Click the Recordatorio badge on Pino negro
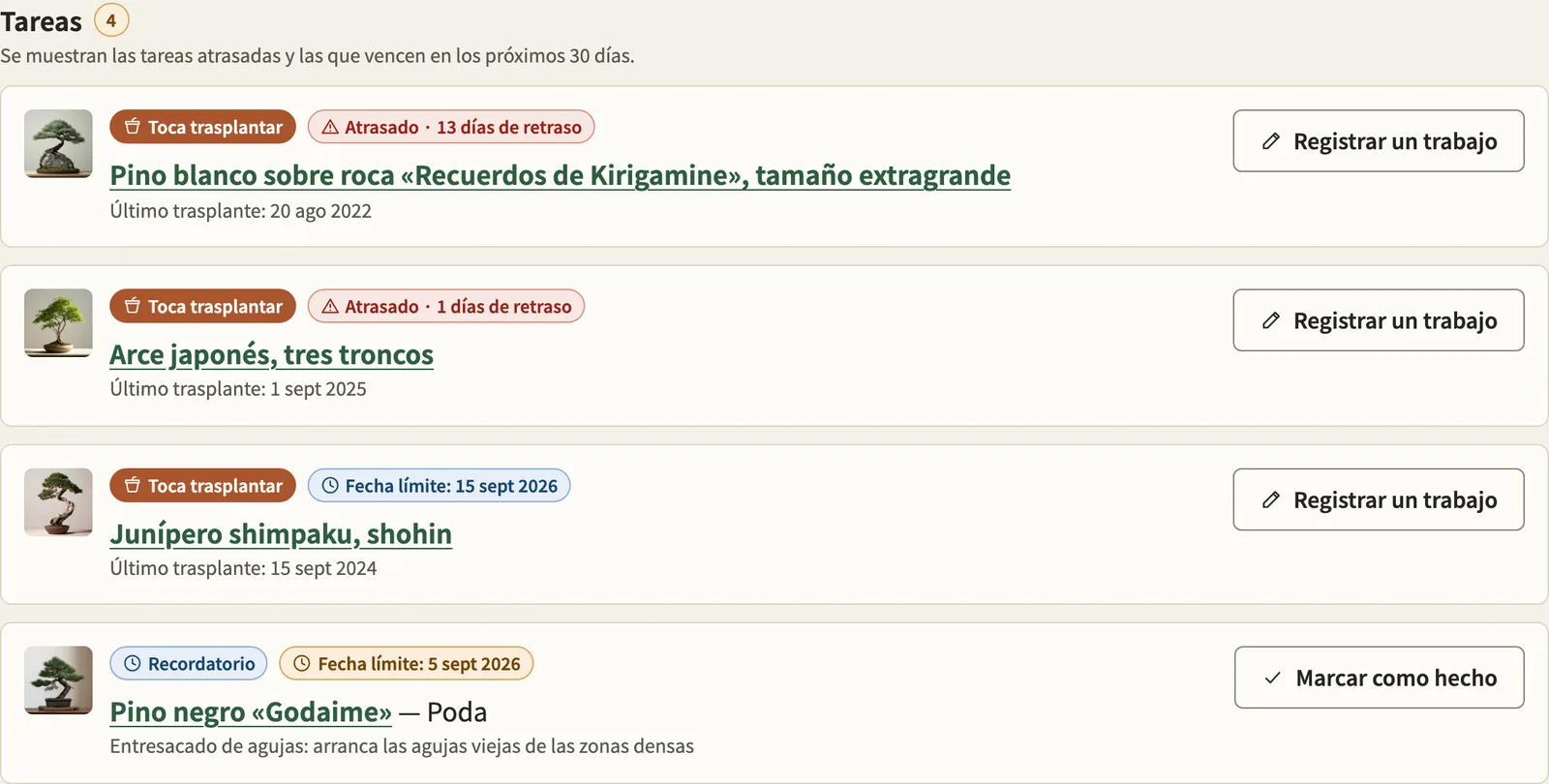Image resolution: width=1549 pixels, height=784 pixels. pos(189,664)
